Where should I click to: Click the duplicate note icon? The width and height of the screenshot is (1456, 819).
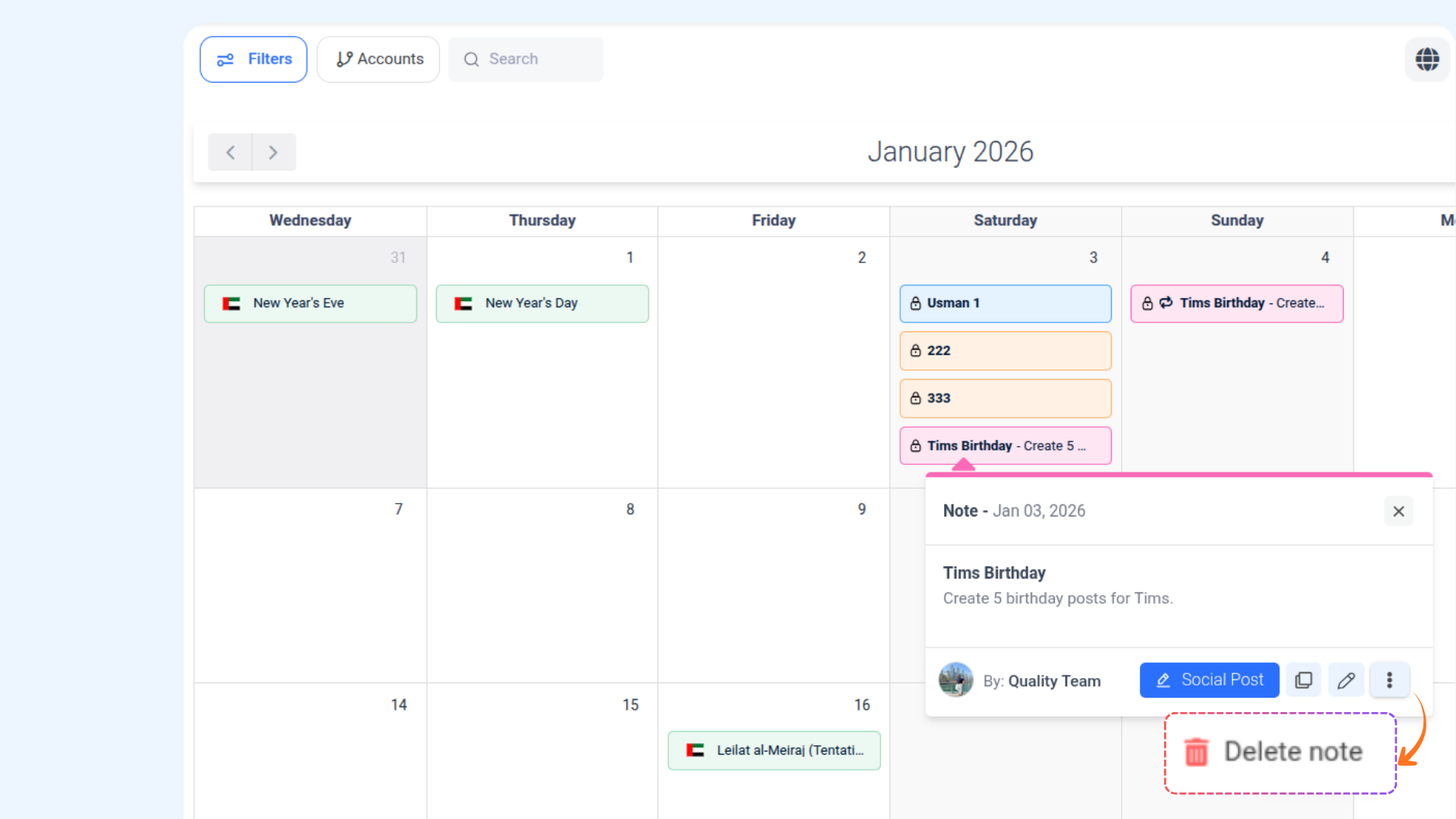coord(1303,680)
